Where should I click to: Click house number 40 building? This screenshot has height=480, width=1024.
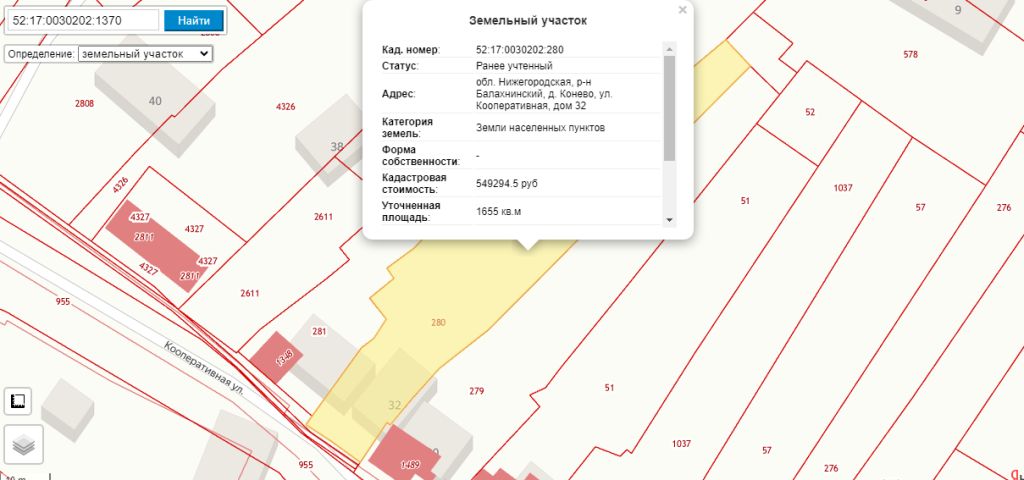point(155,101)
